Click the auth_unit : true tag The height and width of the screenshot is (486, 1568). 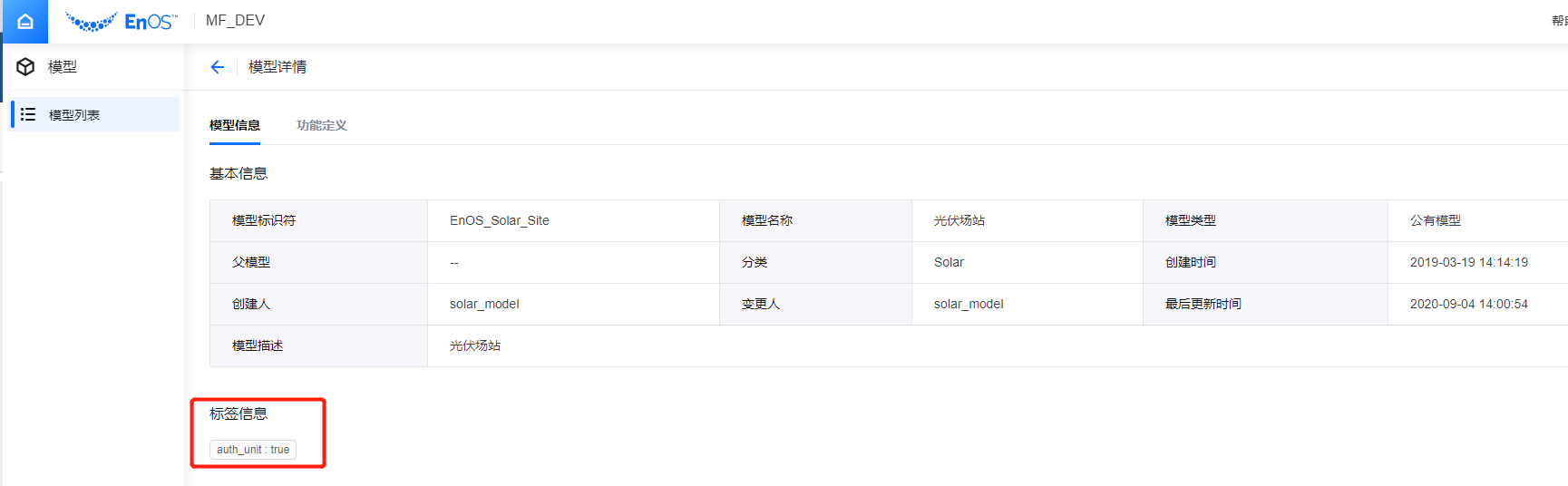pyautogui.click(x=253, y=450)
